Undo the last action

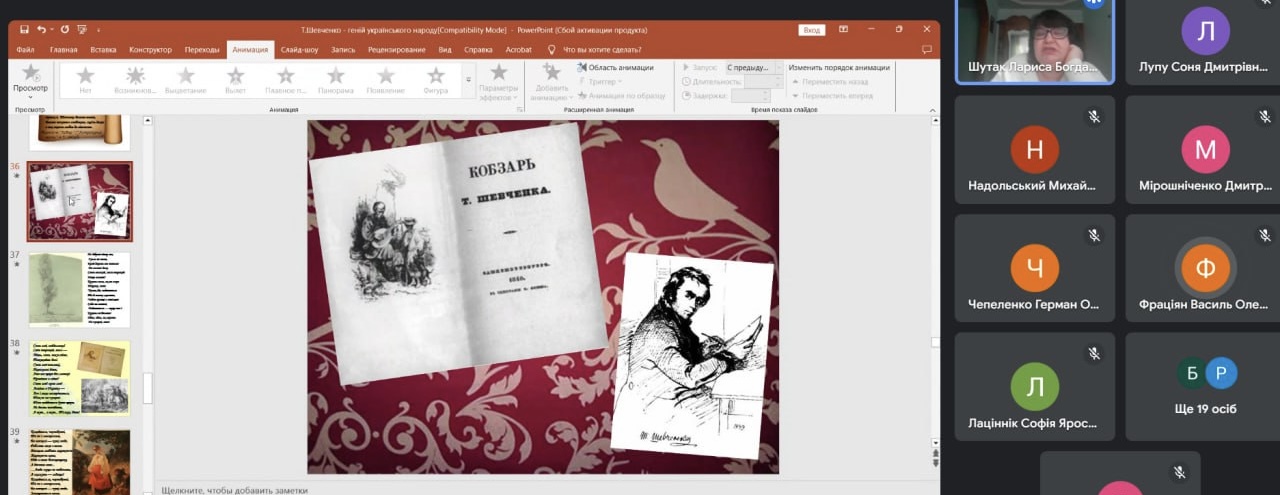(x=41, y=30)
